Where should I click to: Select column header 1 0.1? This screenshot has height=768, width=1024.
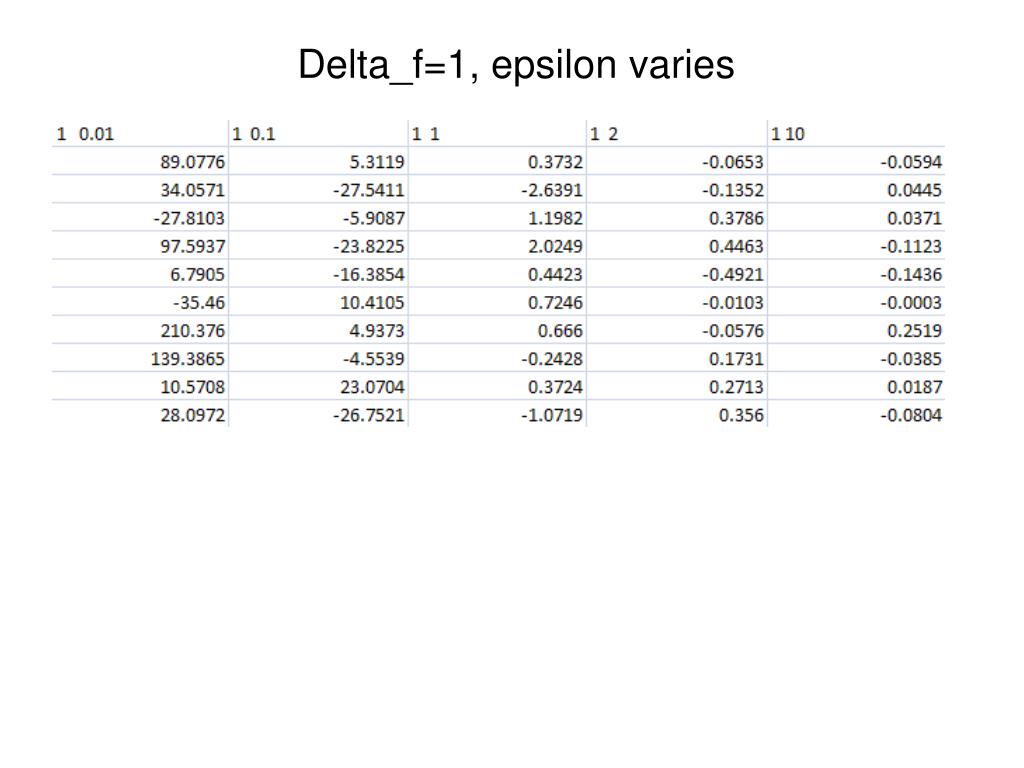point(318,134)
